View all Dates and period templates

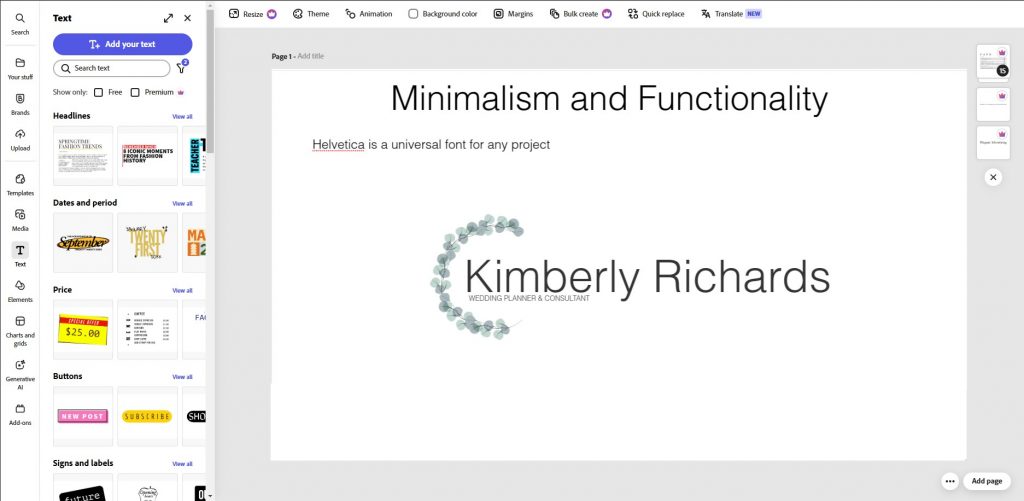coord(182,203)
